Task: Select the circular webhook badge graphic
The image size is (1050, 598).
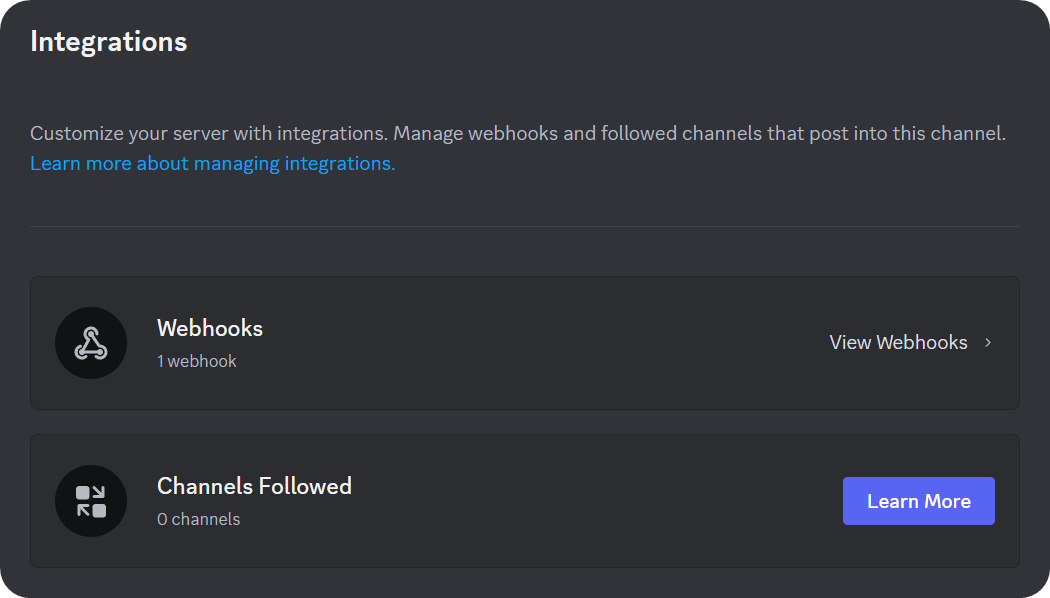Action: 91,342
